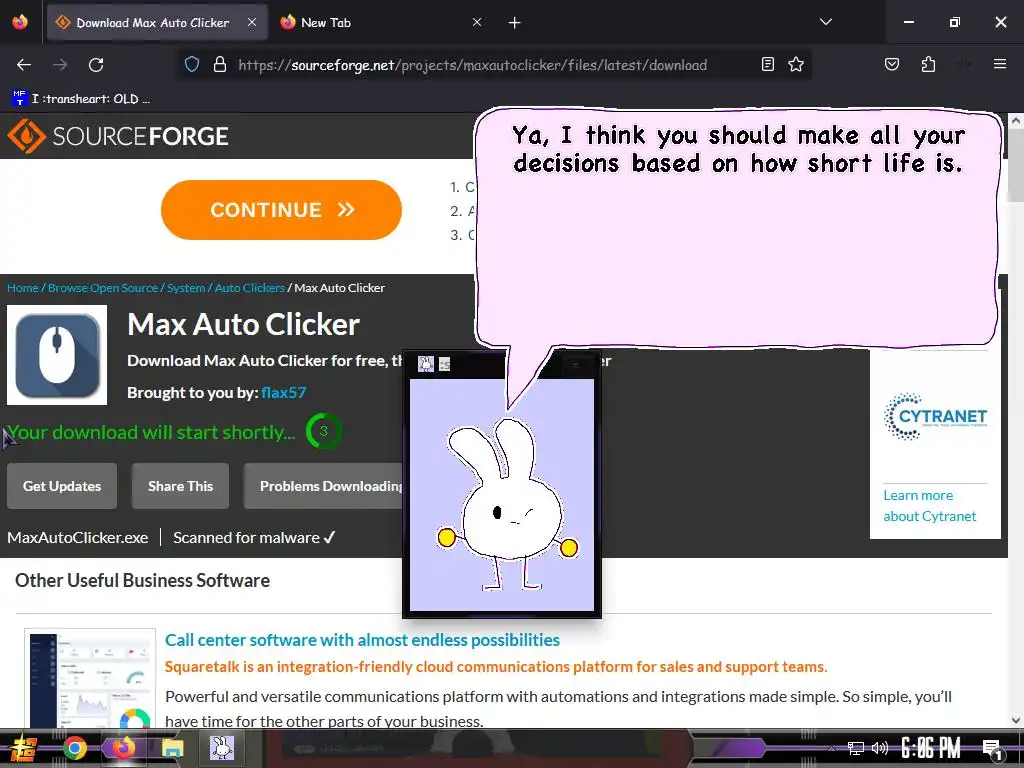Click the bunny icon in mascot title bar
Viewport: 1024px width, 768px height.
pyautogui.click(x=426, y=364)
